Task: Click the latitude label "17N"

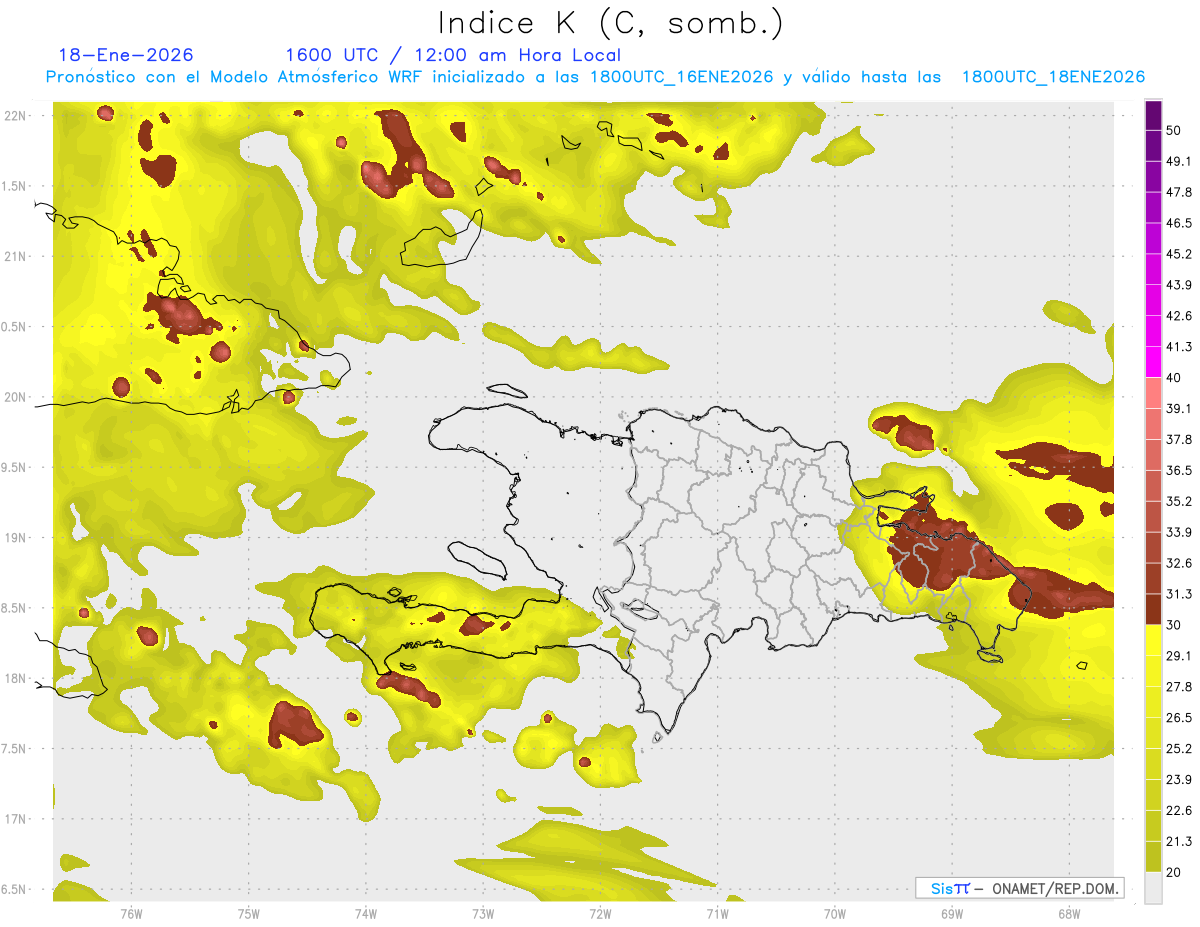Action: coord(16,819)
